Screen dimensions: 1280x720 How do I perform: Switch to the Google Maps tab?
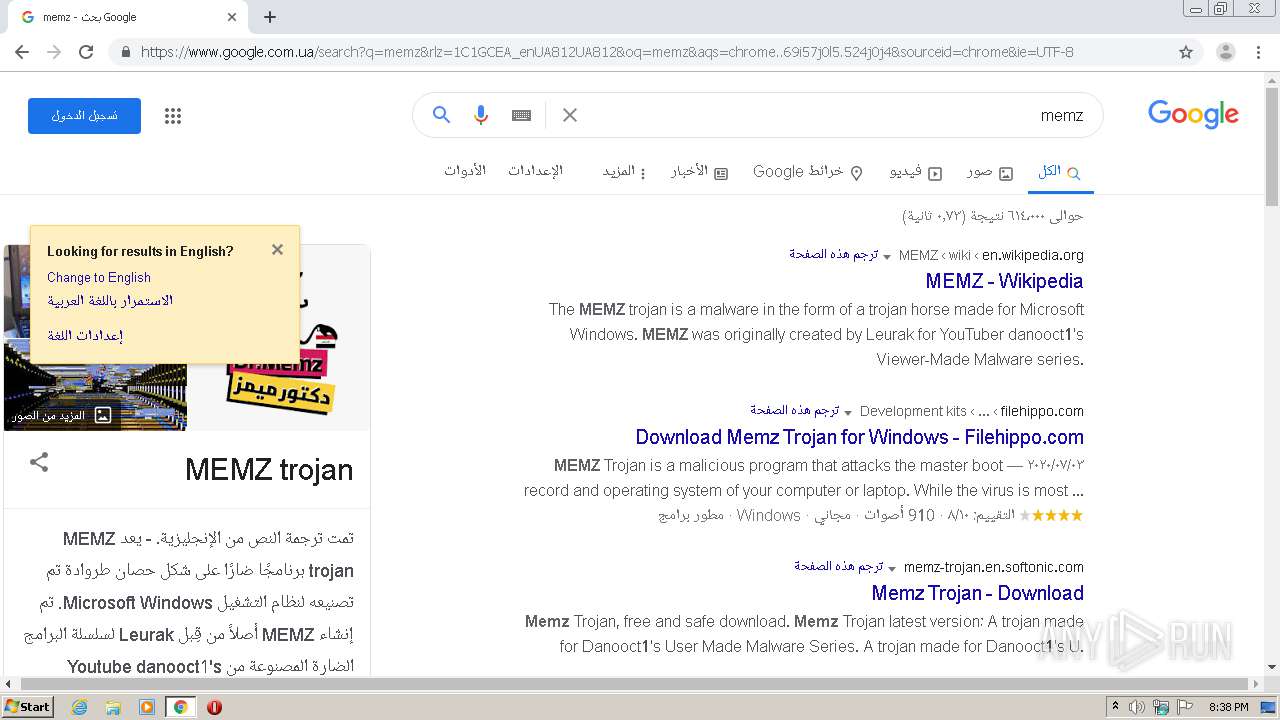pos(808,172)
